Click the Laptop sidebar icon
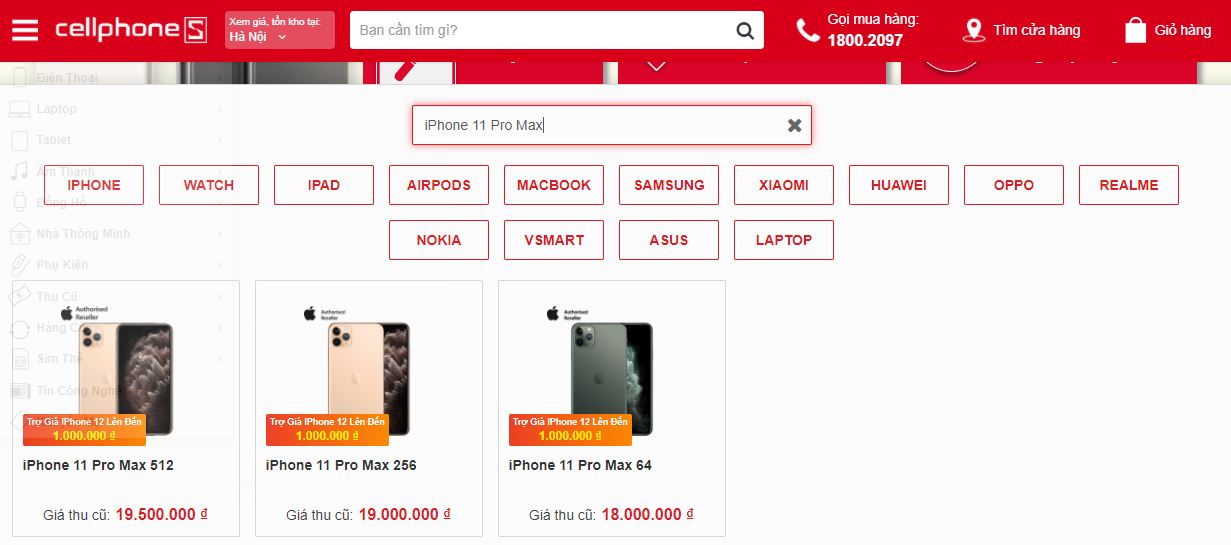The width and height of the screenshot is (1231, 545). coord(20,108)
